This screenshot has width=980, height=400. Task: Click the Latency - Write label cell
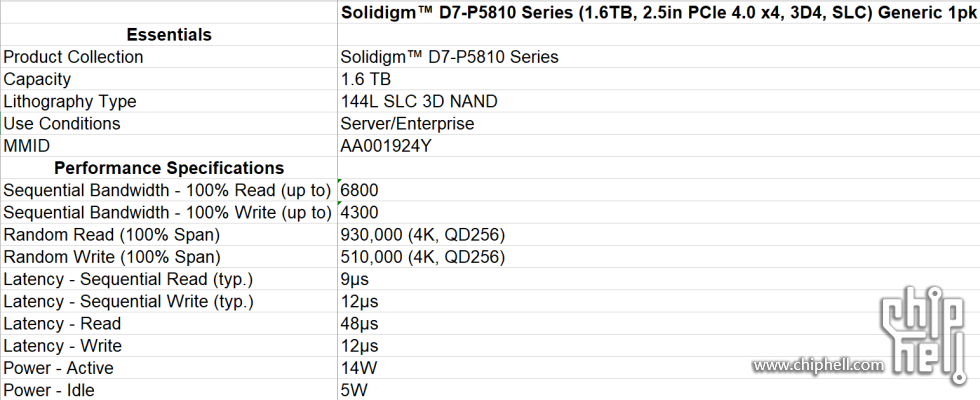pos(169,346)
